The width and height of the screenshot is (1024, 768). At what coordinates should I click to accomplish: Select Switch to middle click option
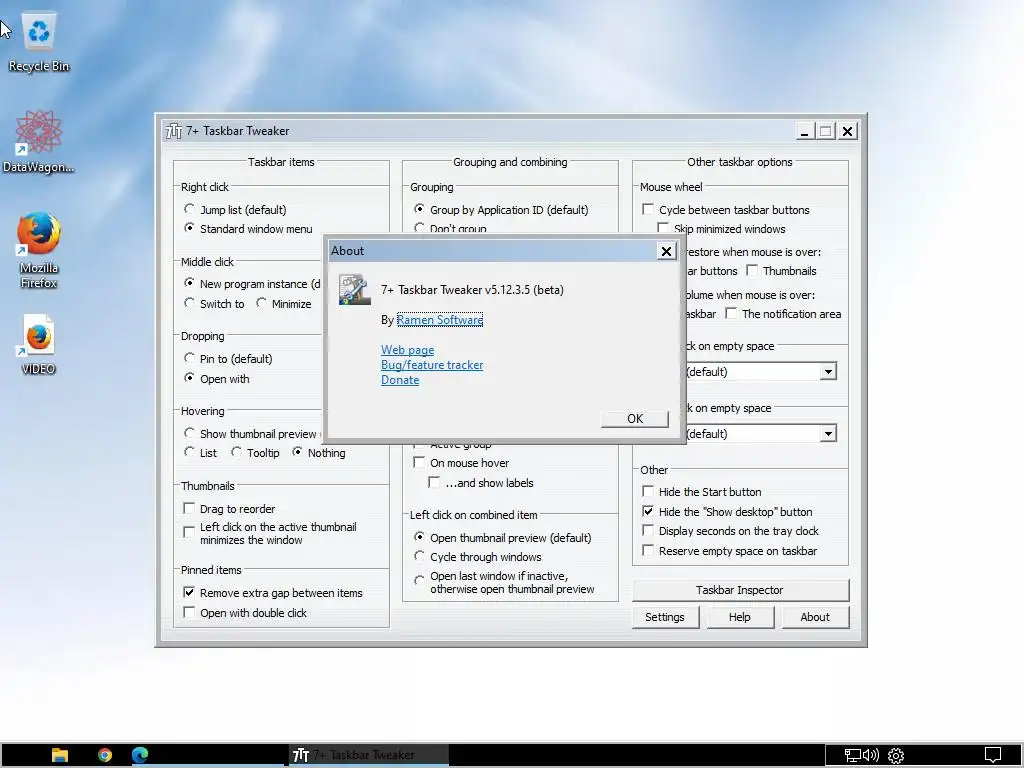coord(189,303)
